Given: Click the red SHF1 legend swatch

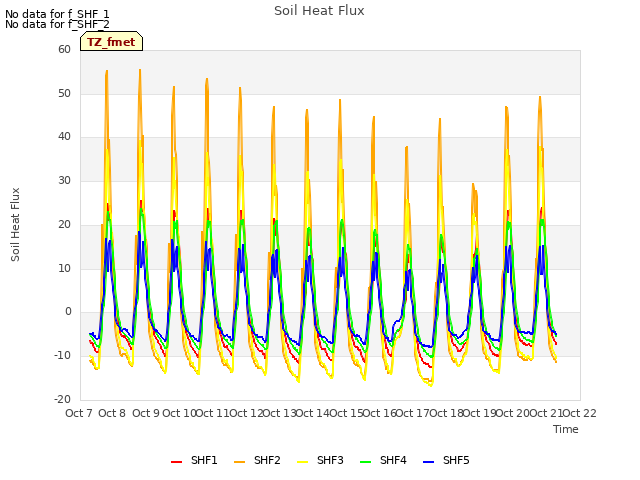Looking at the screenshot, I should 176,462.
